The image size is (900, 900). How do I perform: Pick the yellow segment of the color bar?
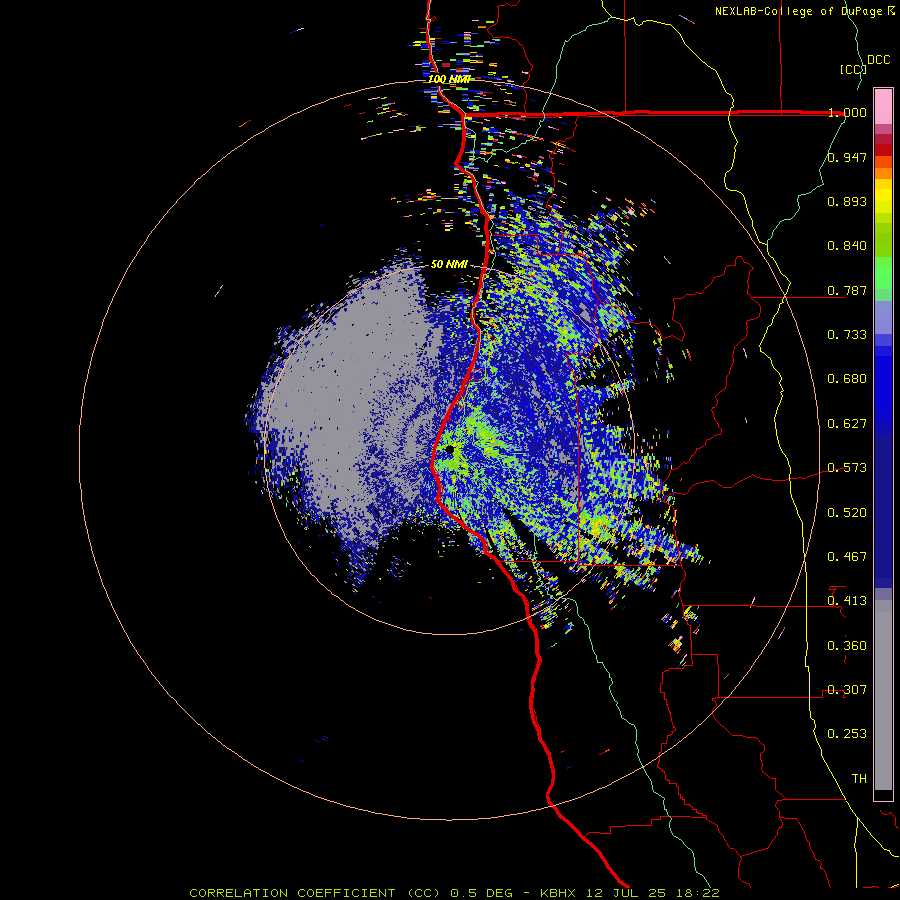[883, 196]
